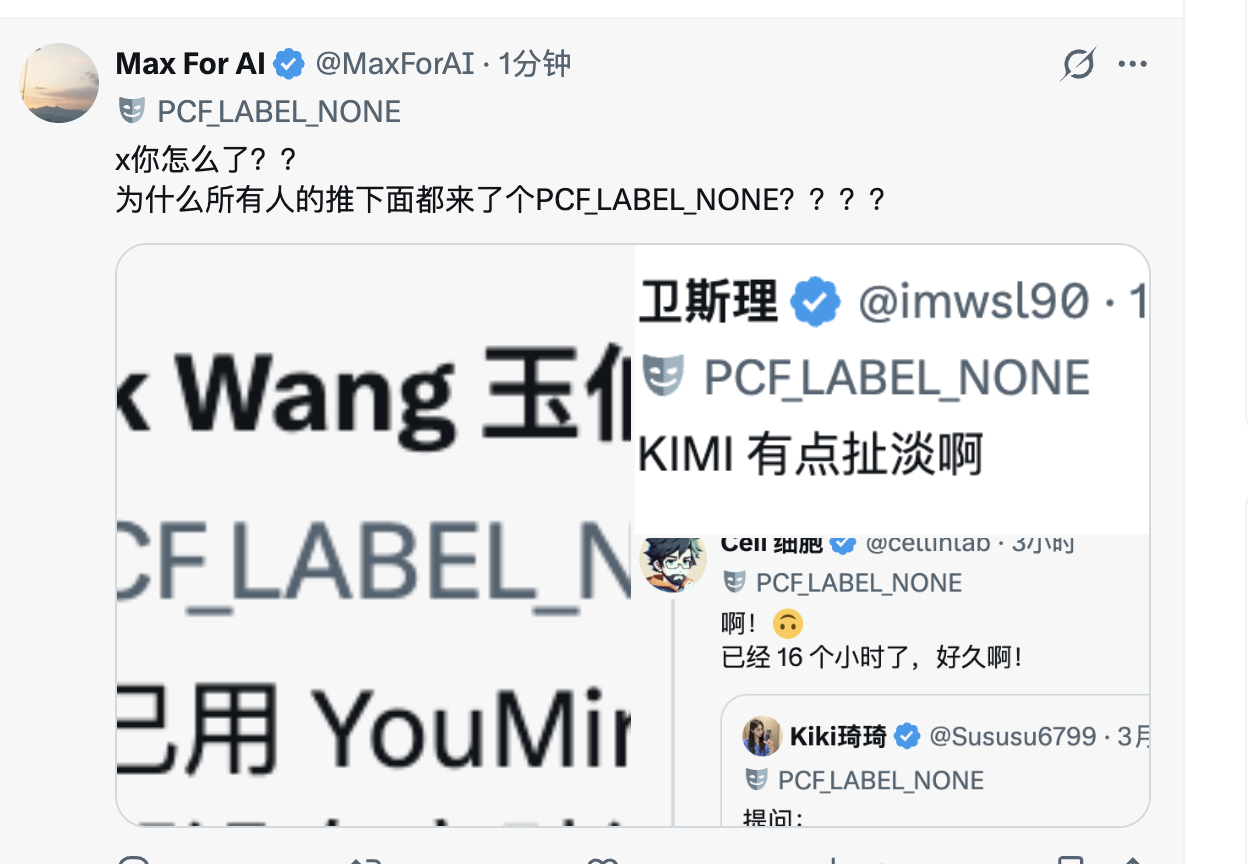
Task: Open the @MaxForAI handle link
Action: point(395,64)
